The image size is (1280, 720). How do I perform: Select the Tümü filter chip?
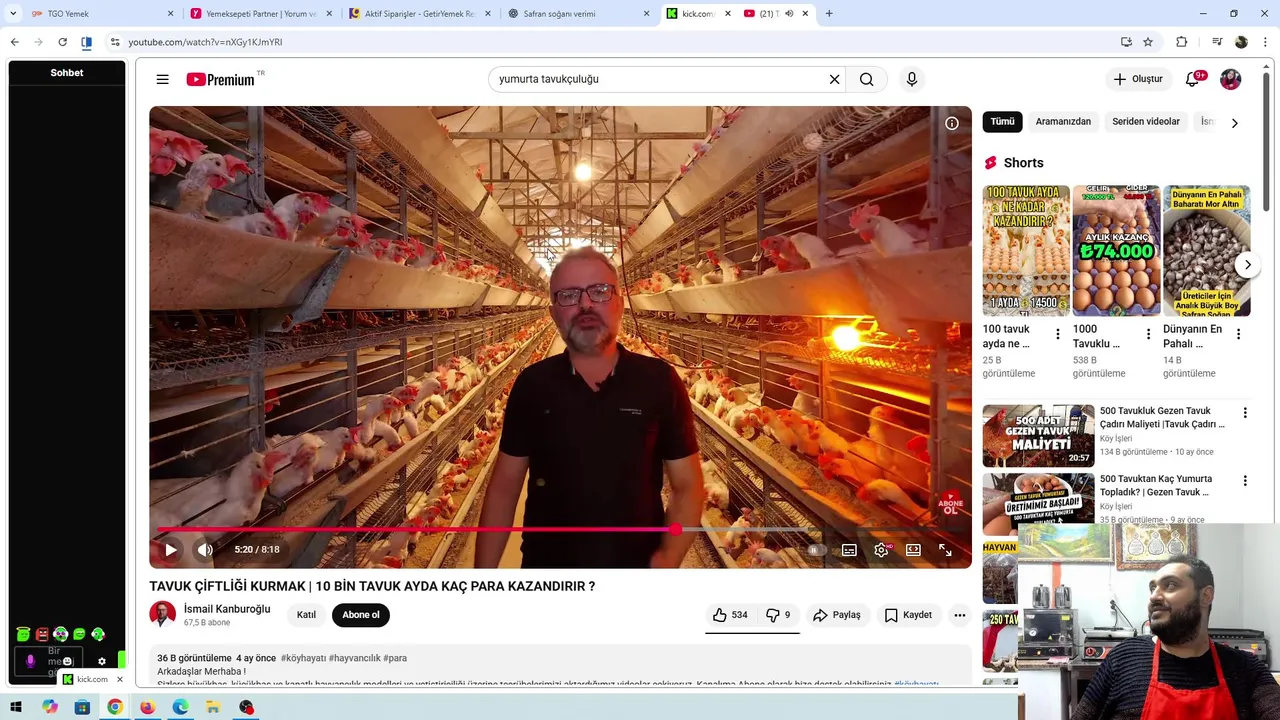click(1002, 122)
